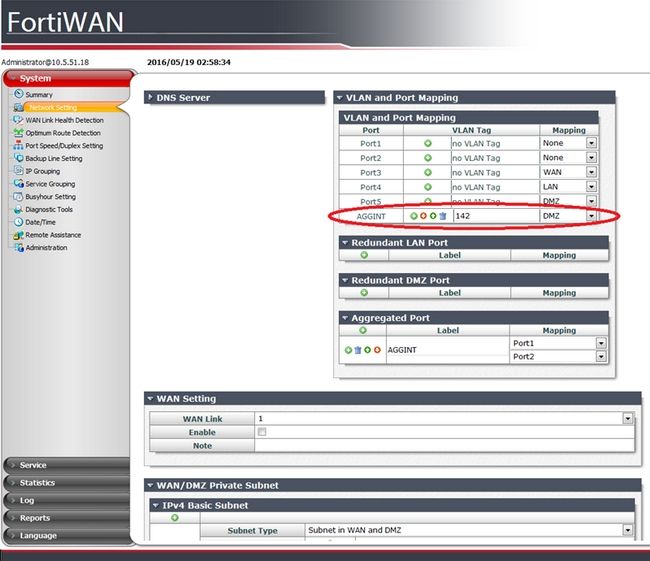This screenshot has height=561, width=650.
Task: Collapse the WAN/DMZ Private Subnet section
Action: point(150,485)
